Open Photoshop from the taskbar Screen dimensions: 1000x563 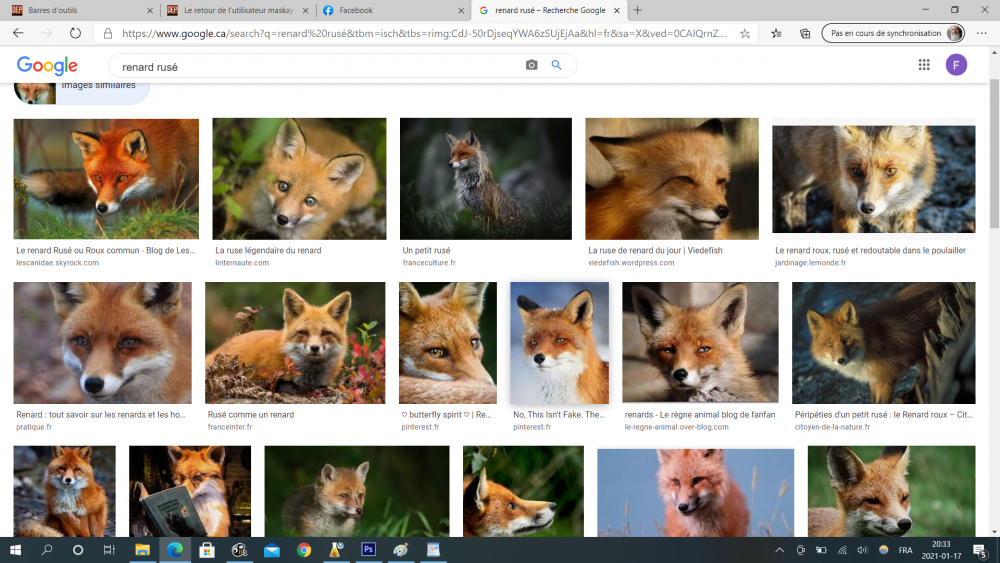[368, 550]
